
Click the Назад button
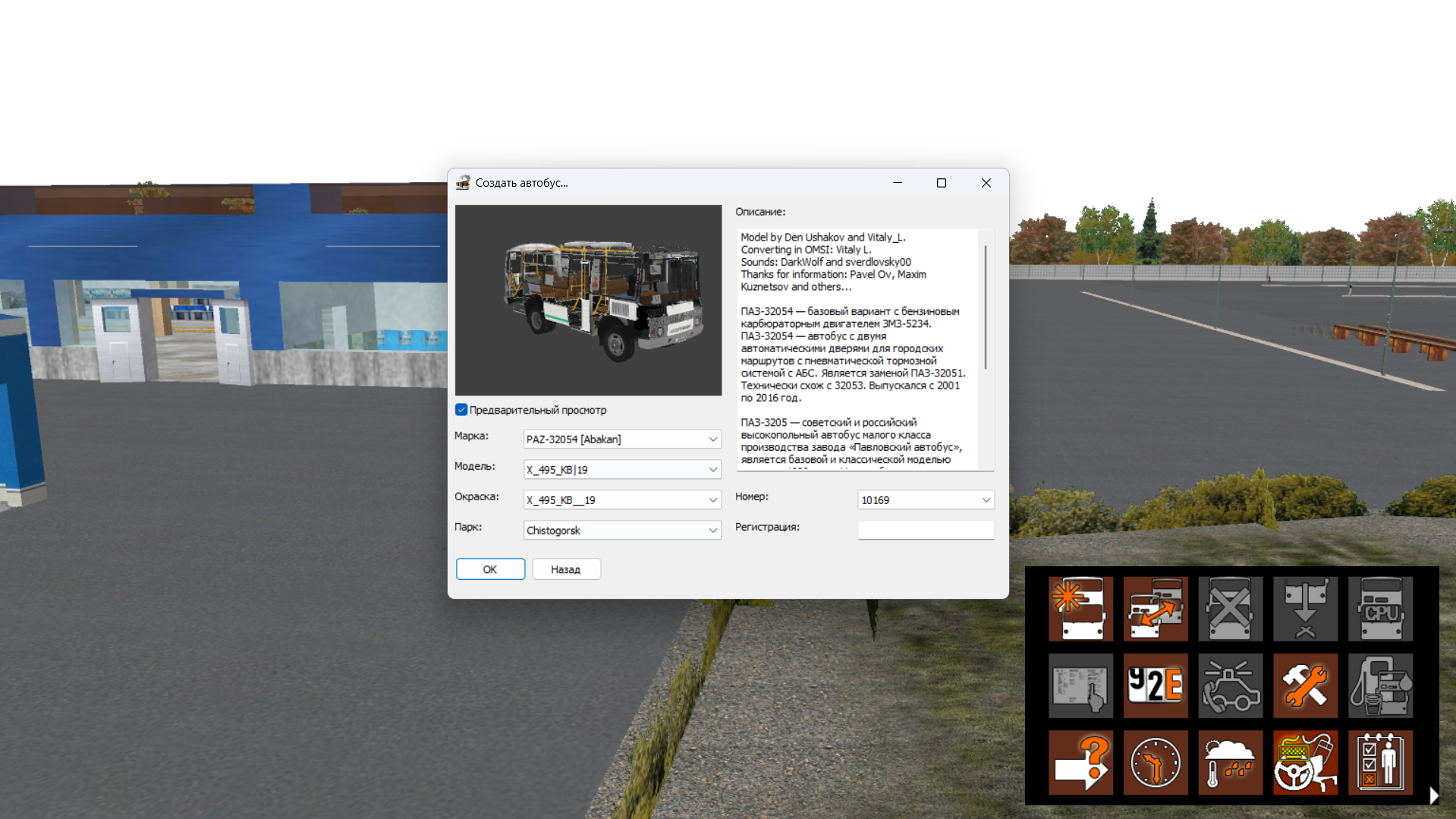(x=566, y=569)
